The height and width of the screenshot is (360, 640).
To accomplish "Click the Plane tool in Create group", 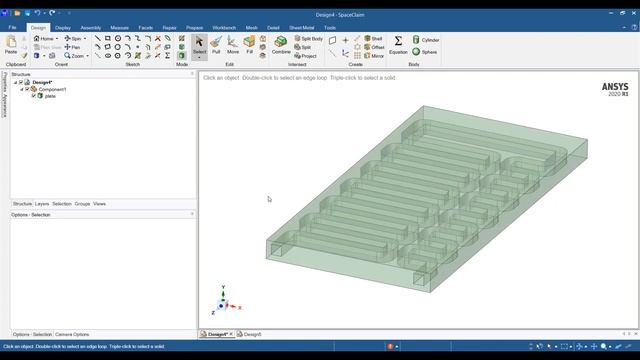I will [x=333, y=40].
